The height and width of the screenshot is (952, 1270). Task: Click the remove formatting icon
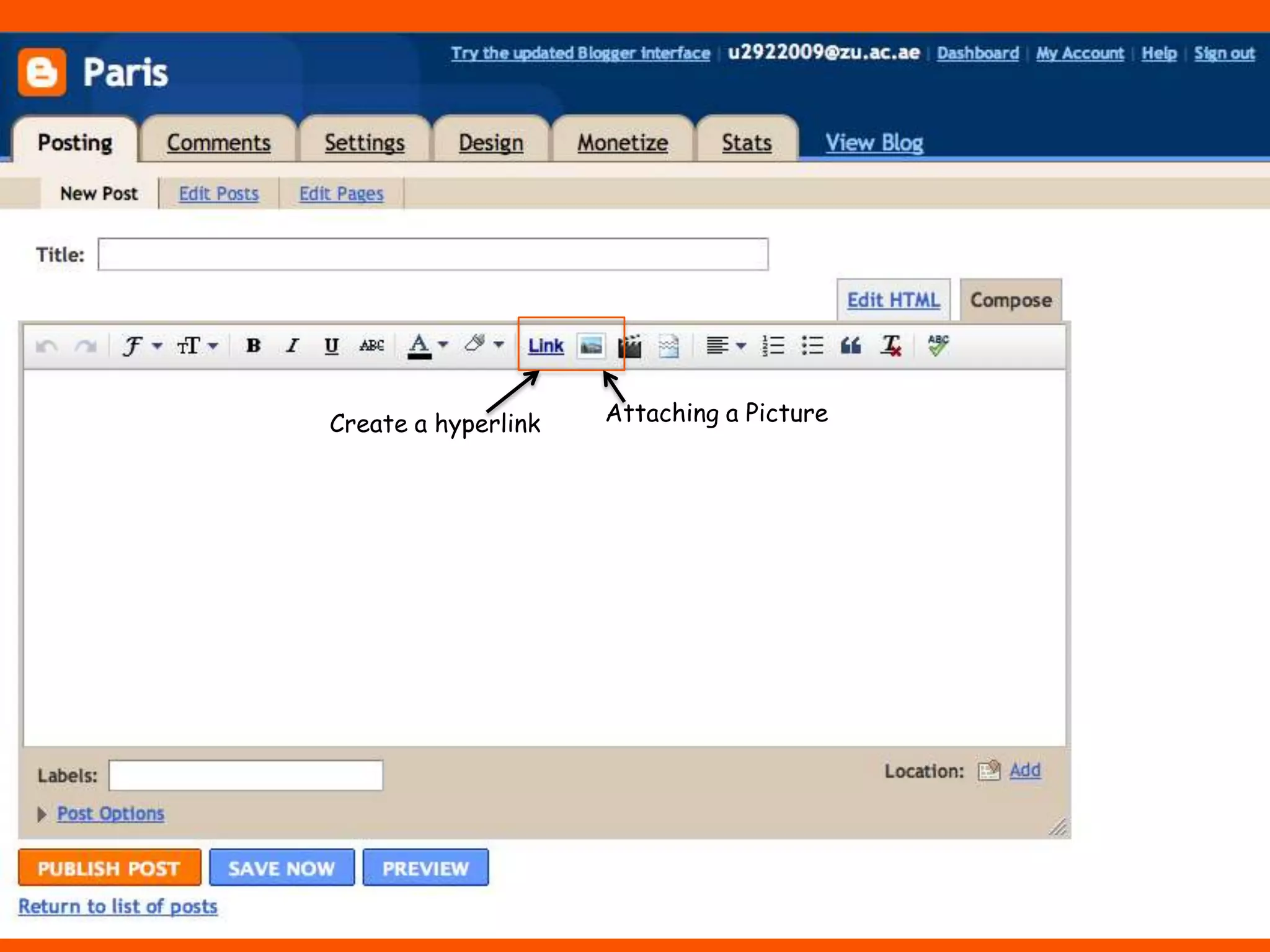point(891,346)
